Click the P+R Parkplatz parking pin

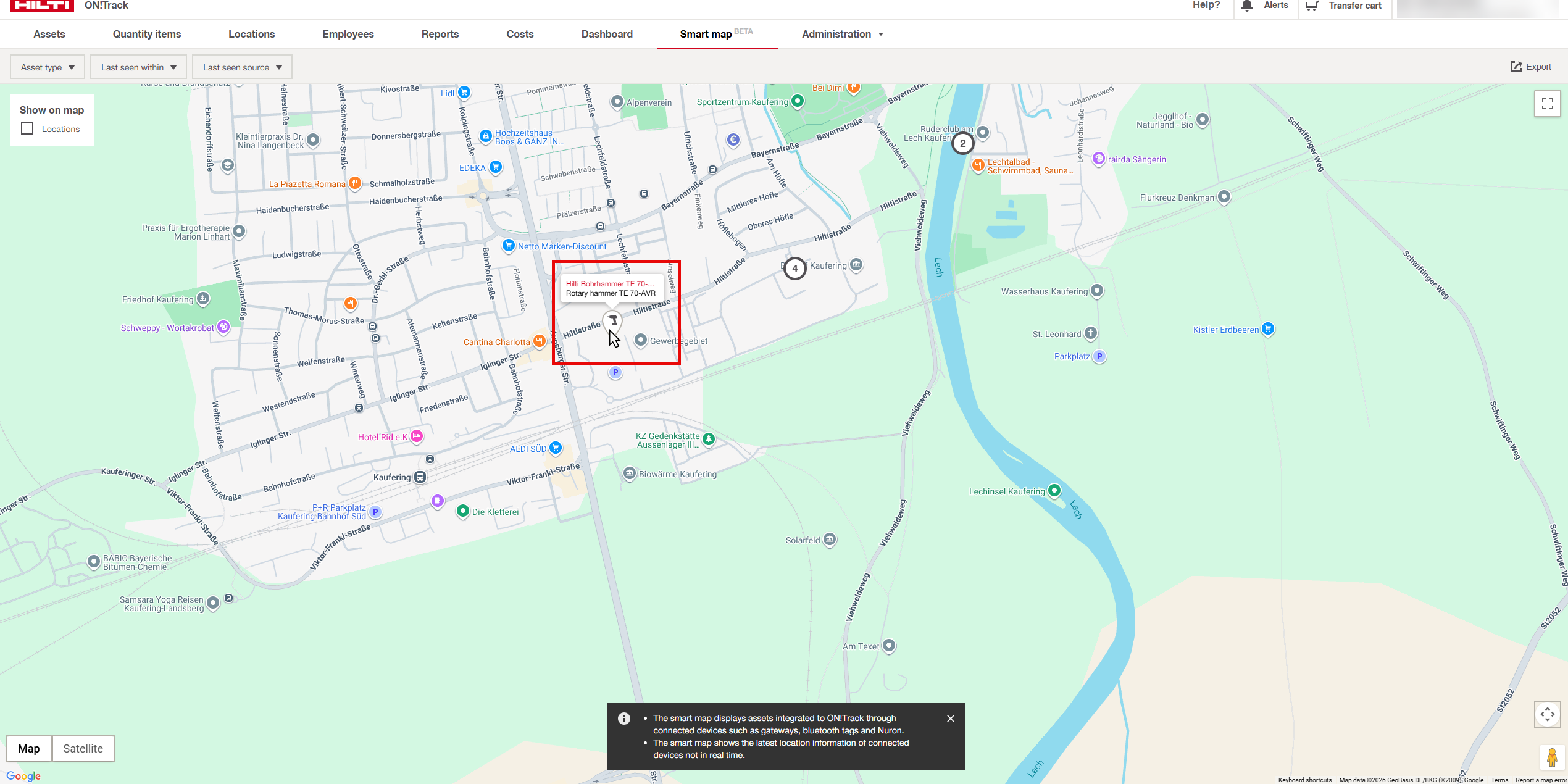pos(375,511)
